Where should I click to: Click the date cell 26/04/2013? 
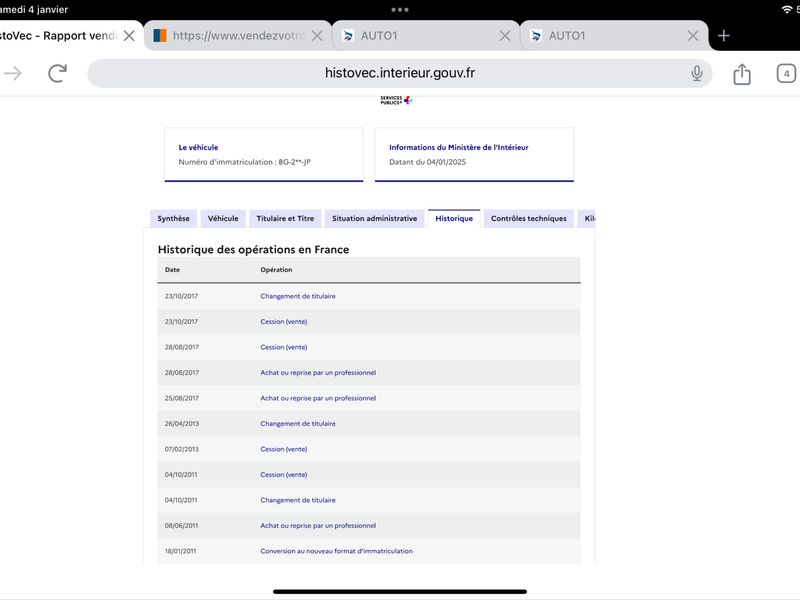(182, 423)
